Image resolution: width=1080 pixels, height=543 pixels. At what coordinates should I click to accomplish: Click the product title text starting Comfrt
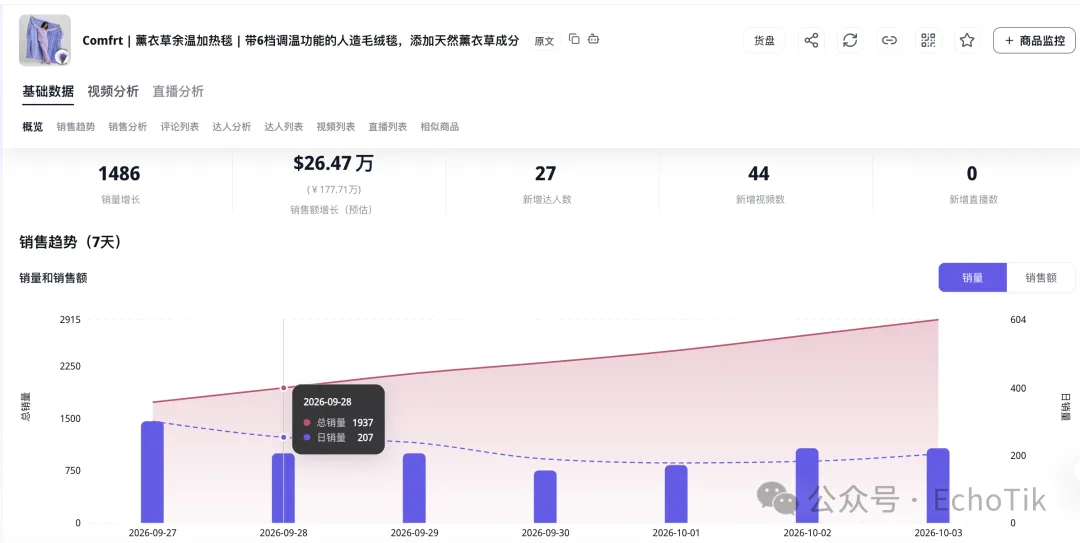(x=300, y=41)
